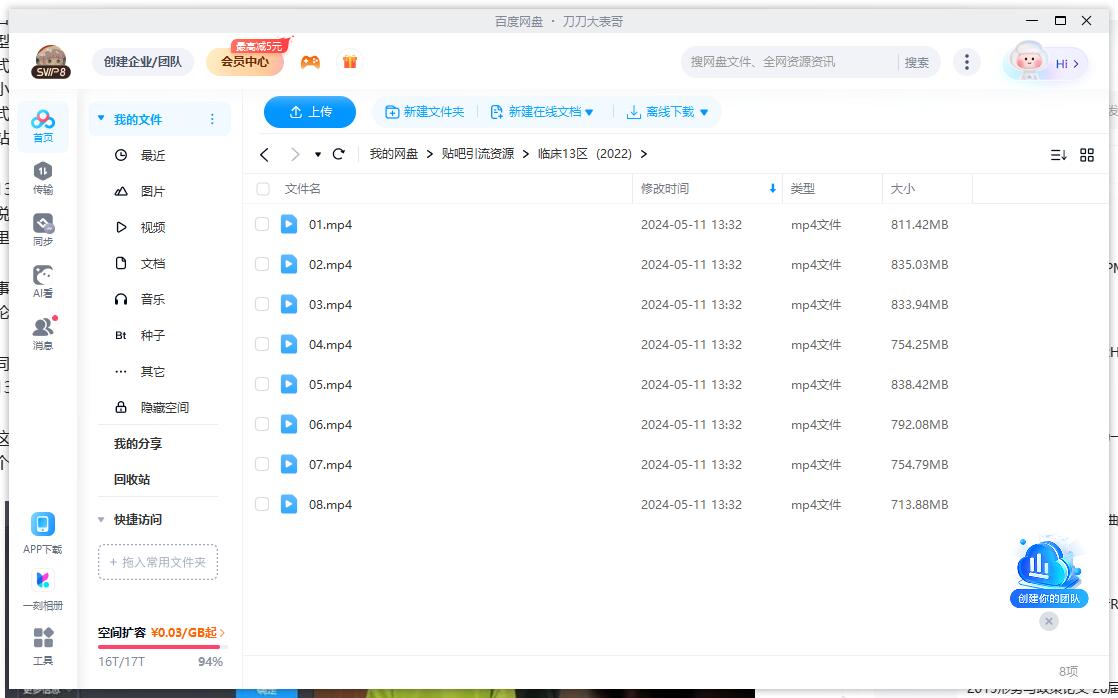Open AI看 from the left sidebar
Viewport: 1118px width, 698px height.
click(42, 280)
